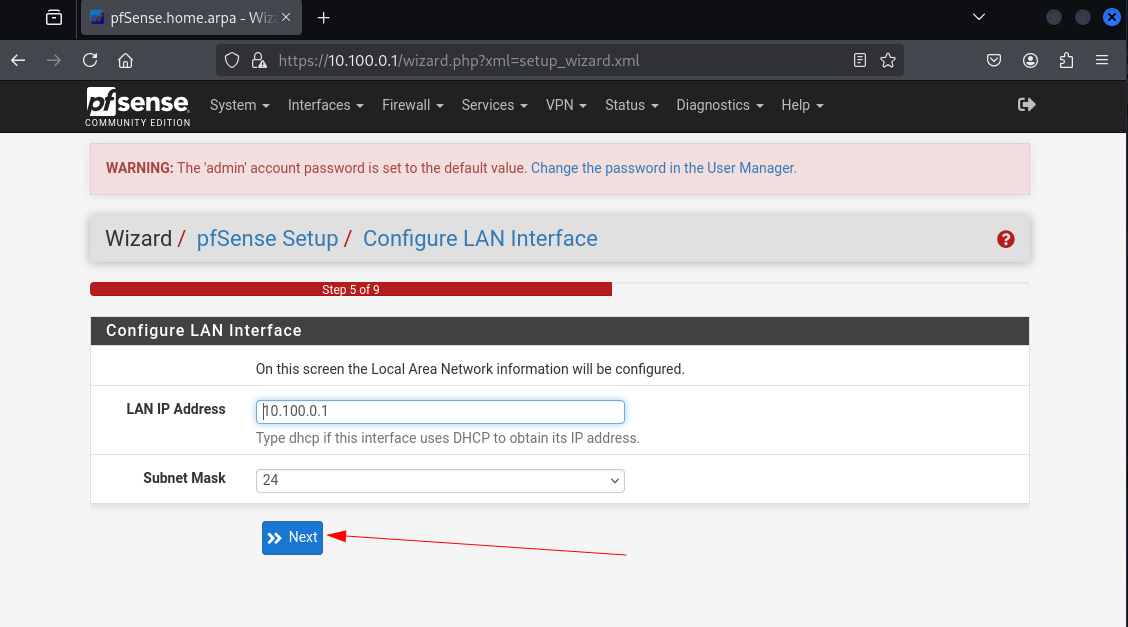Open the Services menu
The height and width of the screenshot is (627, 1128).
point(494,105)
